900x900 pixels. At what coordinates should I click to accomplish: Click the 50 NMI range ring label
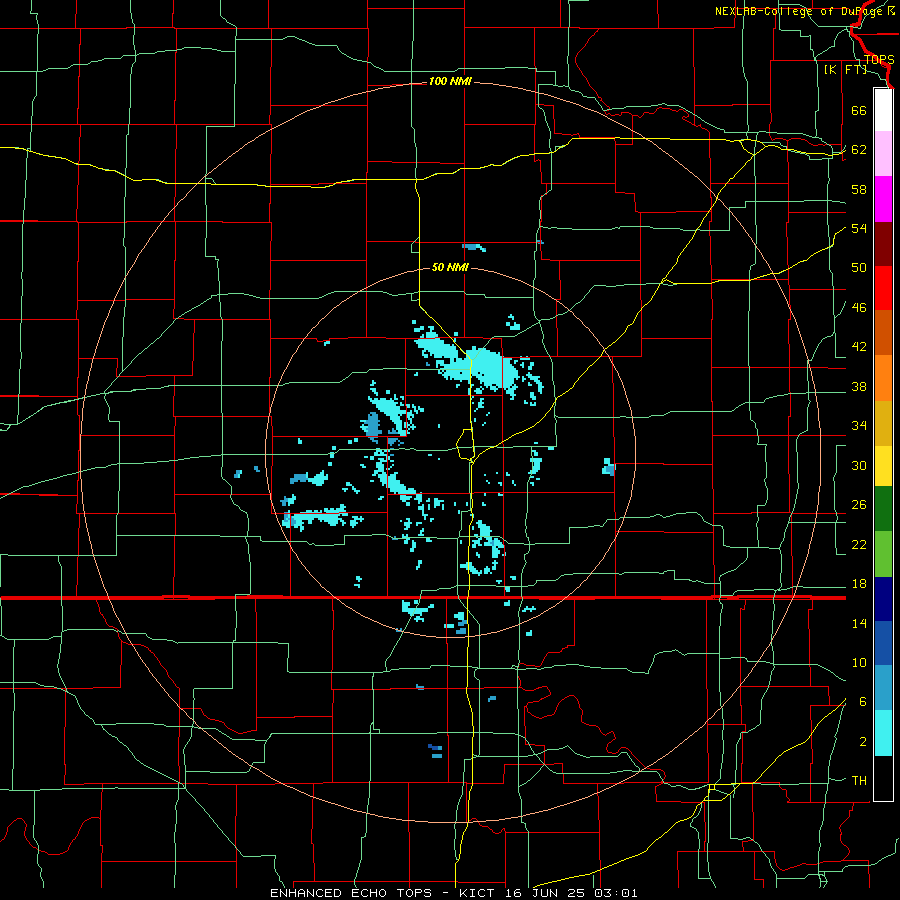(450, 267)
